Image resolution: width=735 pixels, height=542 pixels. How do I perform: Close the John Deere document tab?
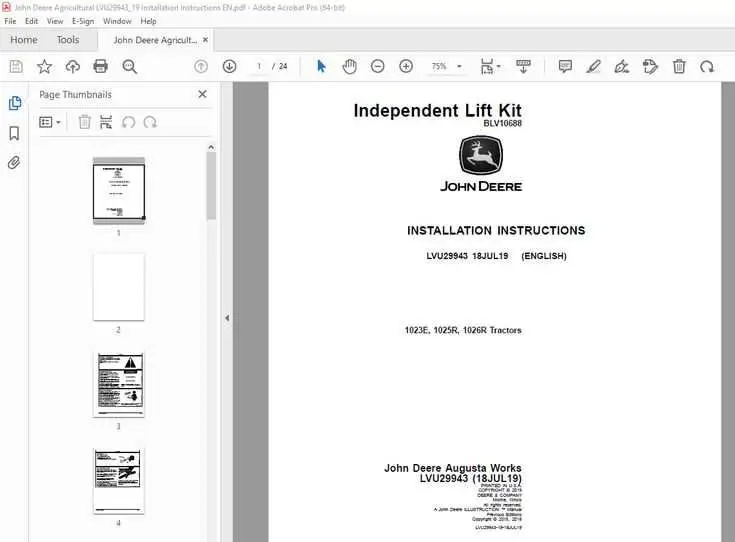[x=205, y=40]
